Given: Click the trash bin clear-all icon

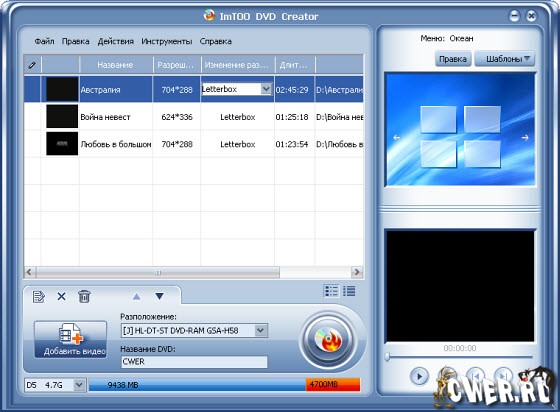Looking at the screenshot, I should click(84, 296).
